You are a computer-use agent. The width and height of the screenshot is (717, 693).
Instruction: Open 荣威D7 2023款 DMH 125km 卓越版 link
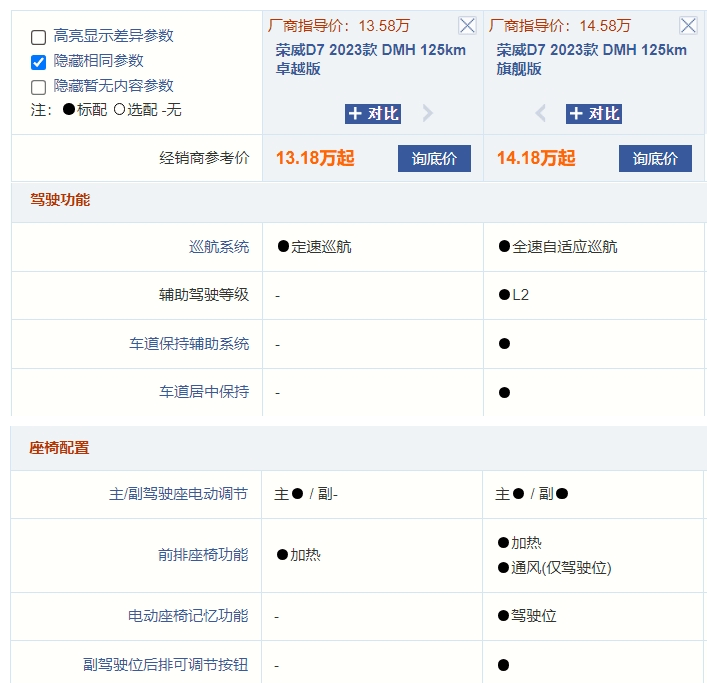(x=370, y=59)
